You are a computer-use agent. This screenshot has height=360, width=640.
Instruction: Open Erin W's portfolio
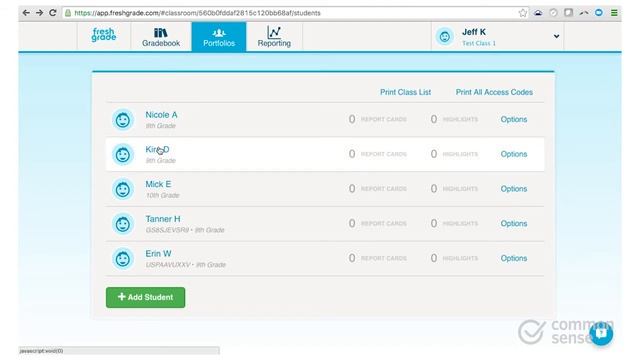click(x=158, y=254)
